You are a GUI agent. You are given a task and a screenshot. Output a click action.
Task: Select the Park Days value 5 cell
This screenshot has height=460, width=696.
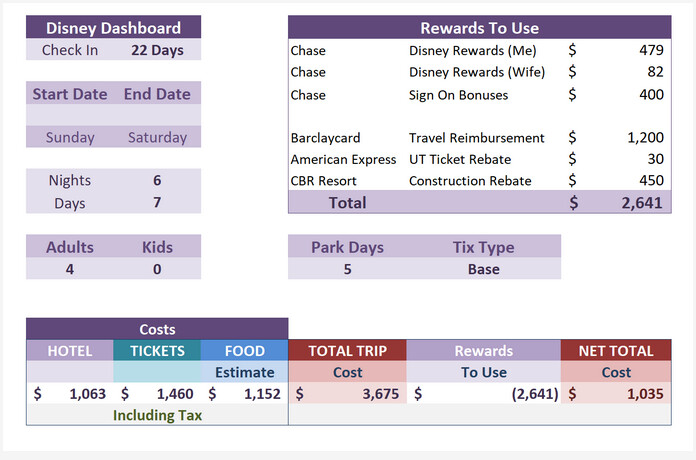347,269
